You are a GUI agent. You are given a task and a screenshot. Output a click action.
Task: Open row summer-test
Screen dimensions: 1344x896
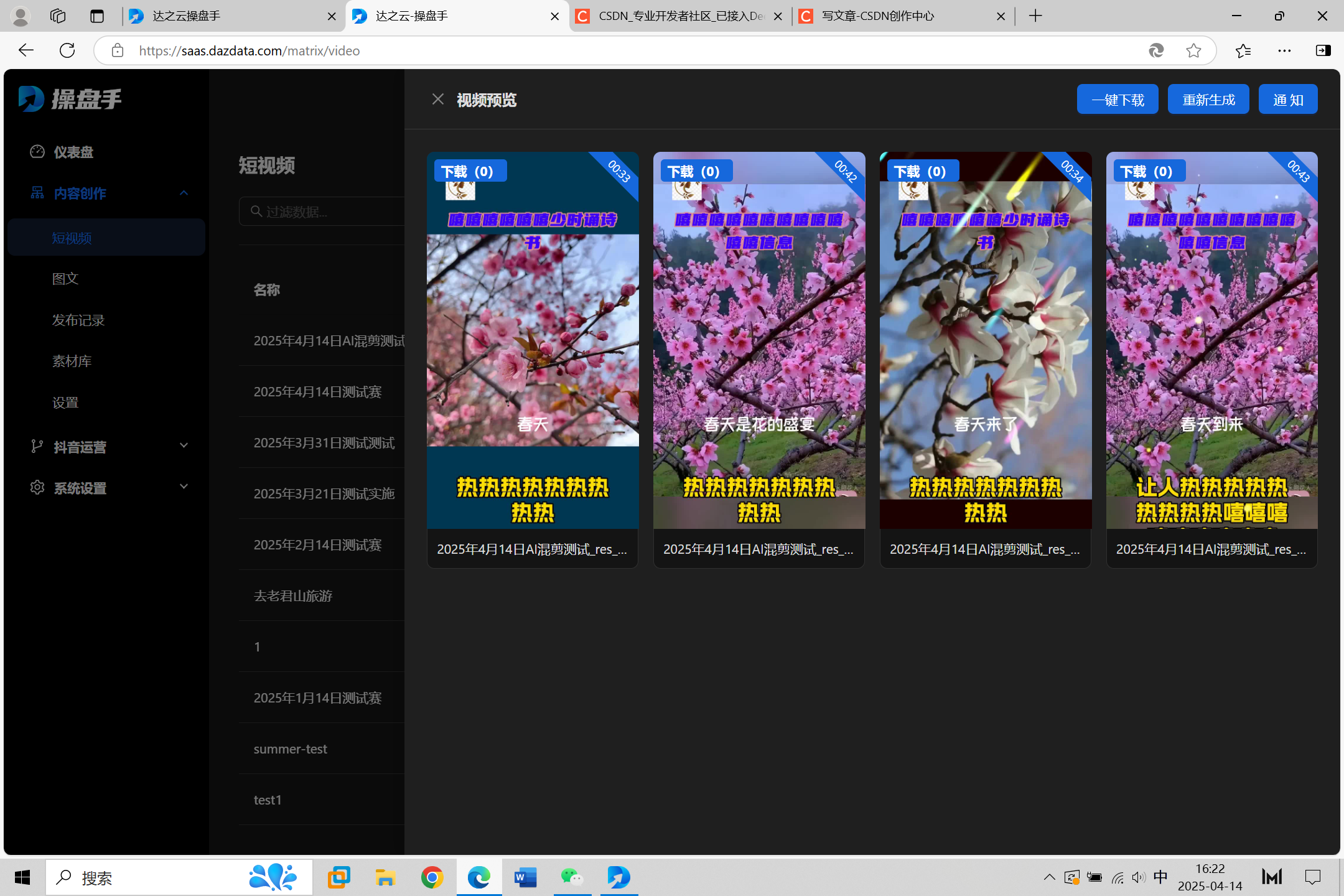(x=291, y=749)
